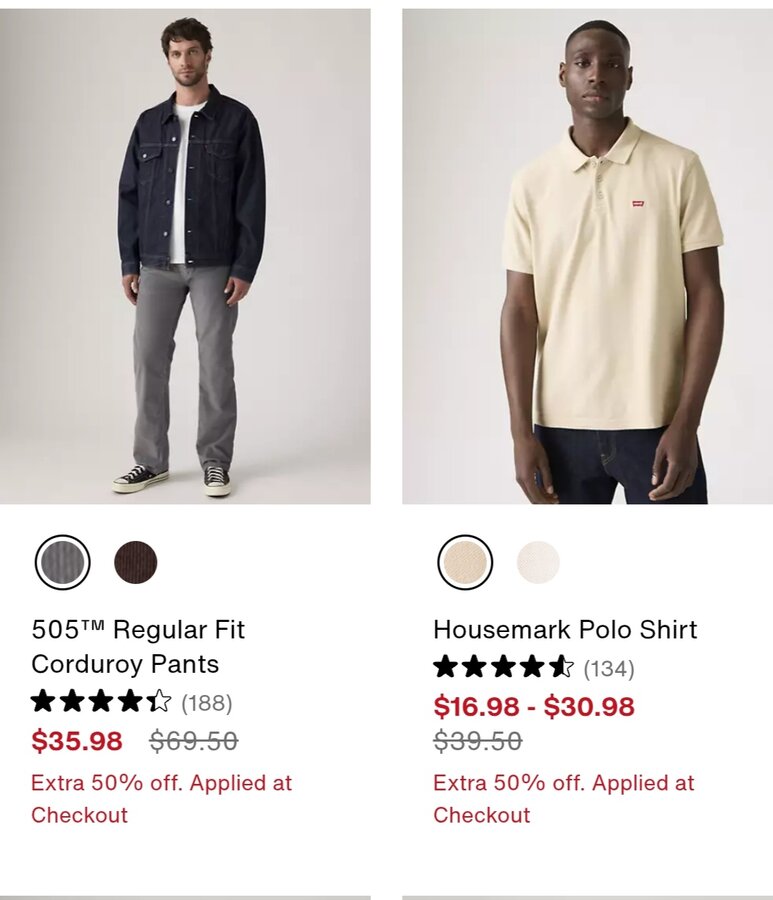Click the crossed-out $39.50 price

coord(478,740)
